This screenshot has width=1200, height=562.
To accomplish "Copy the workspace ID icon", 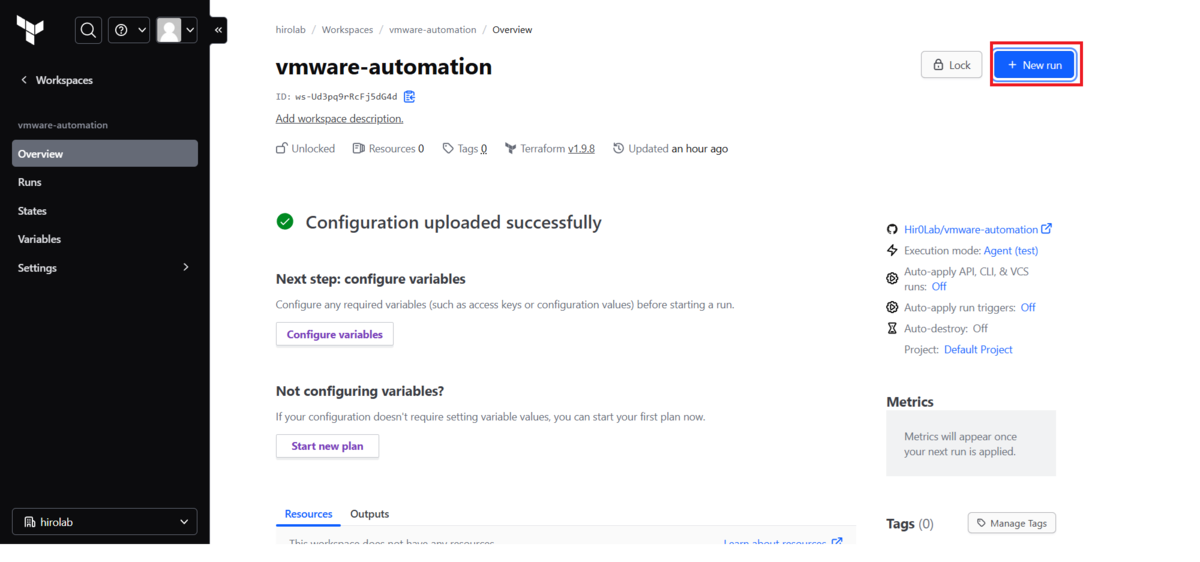I will click(x=409, y=97).
